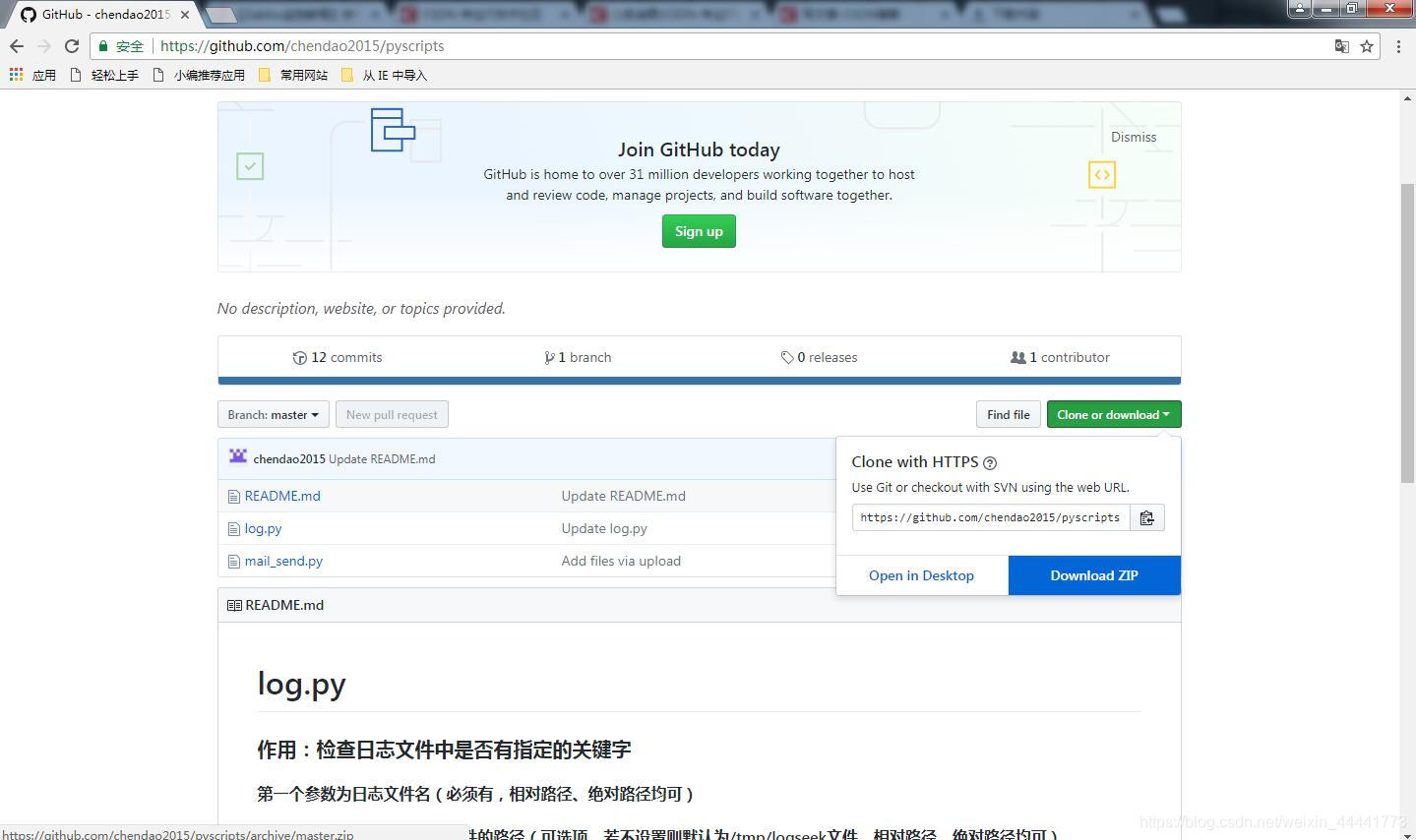The image size is (1416, 840).
Task: Reload the page with the refresh icon
Action: tap(71, 46)
